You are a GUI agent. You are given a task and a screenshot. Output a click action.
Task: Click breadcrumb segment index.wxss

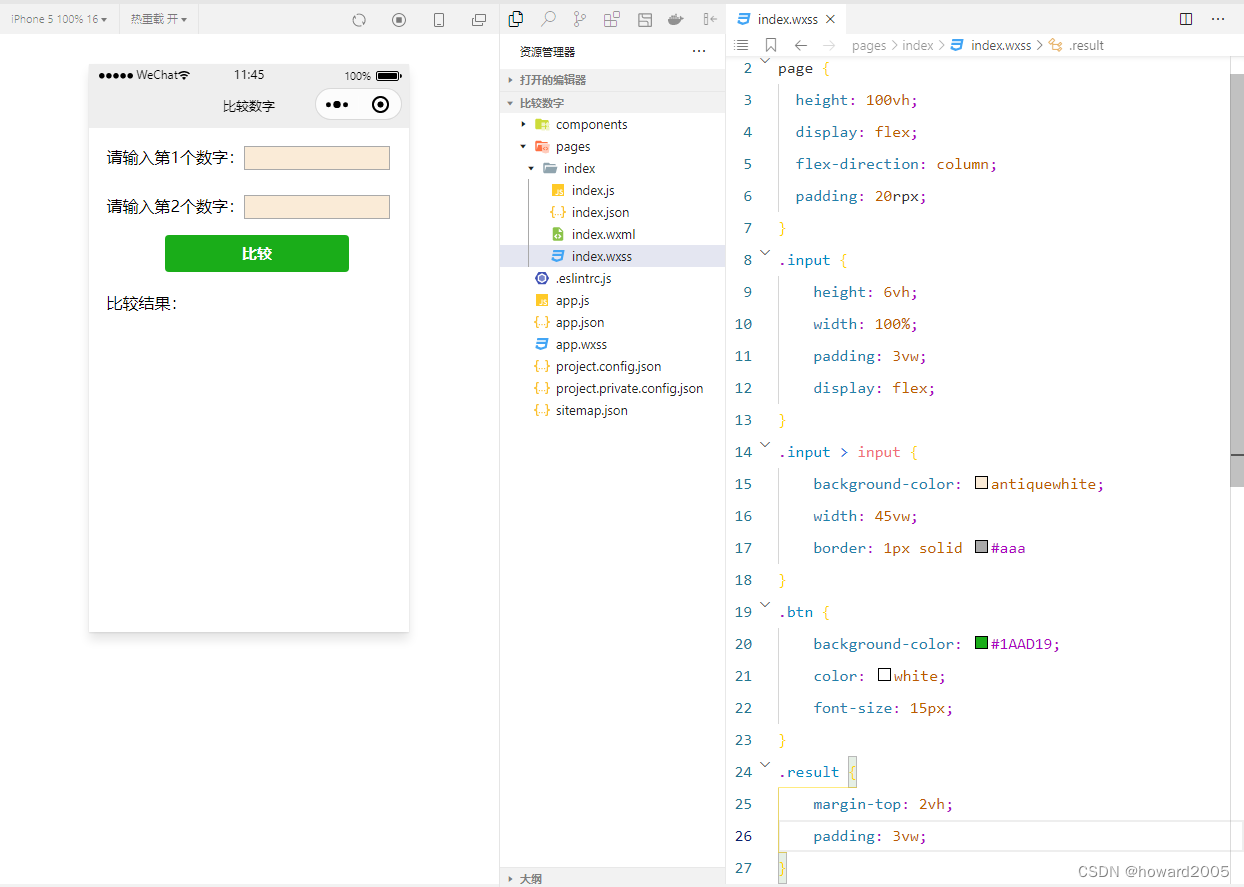click(x=1001, y=45)
